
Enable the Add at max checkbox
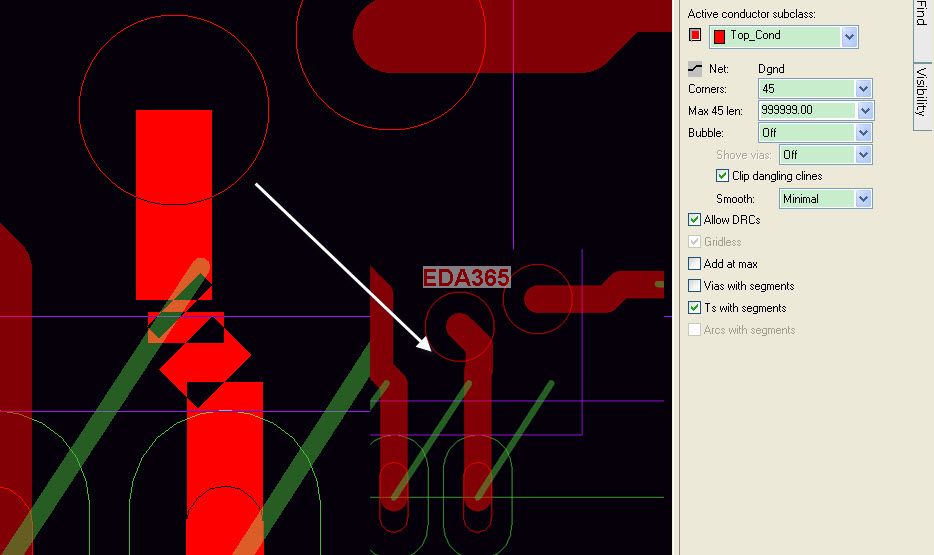[x=694, y=264]
